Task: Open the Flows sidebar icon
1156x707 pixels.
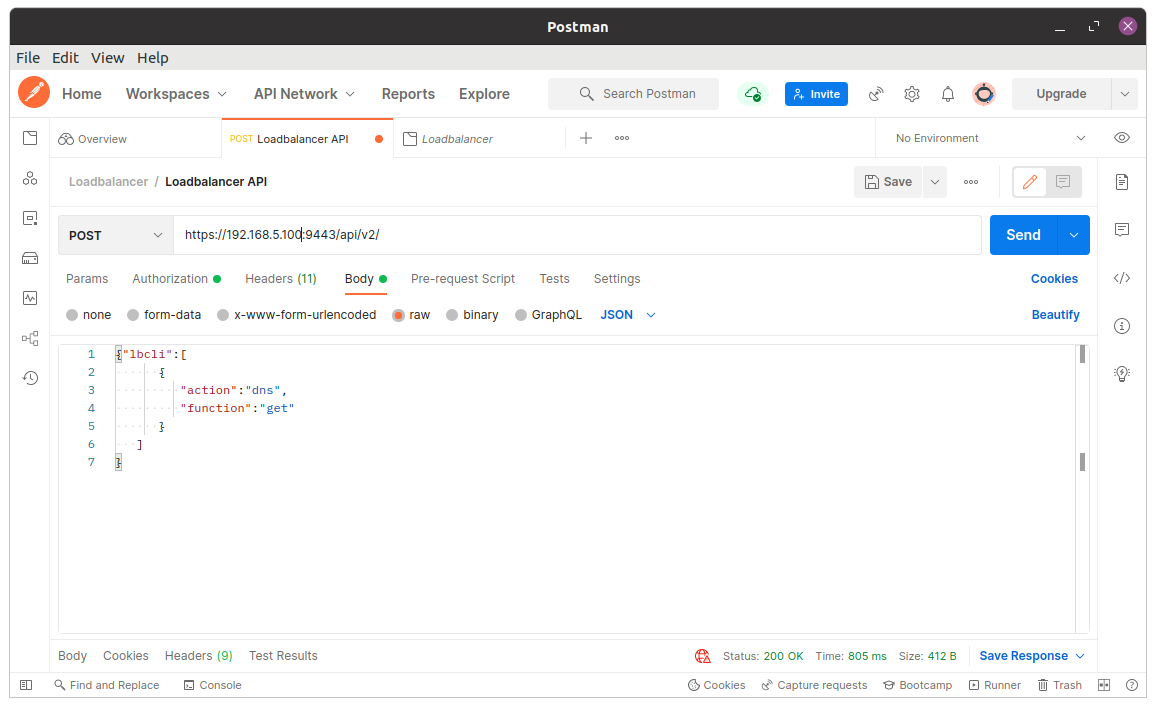Action: pyautogui.click(x=29, y=338)
